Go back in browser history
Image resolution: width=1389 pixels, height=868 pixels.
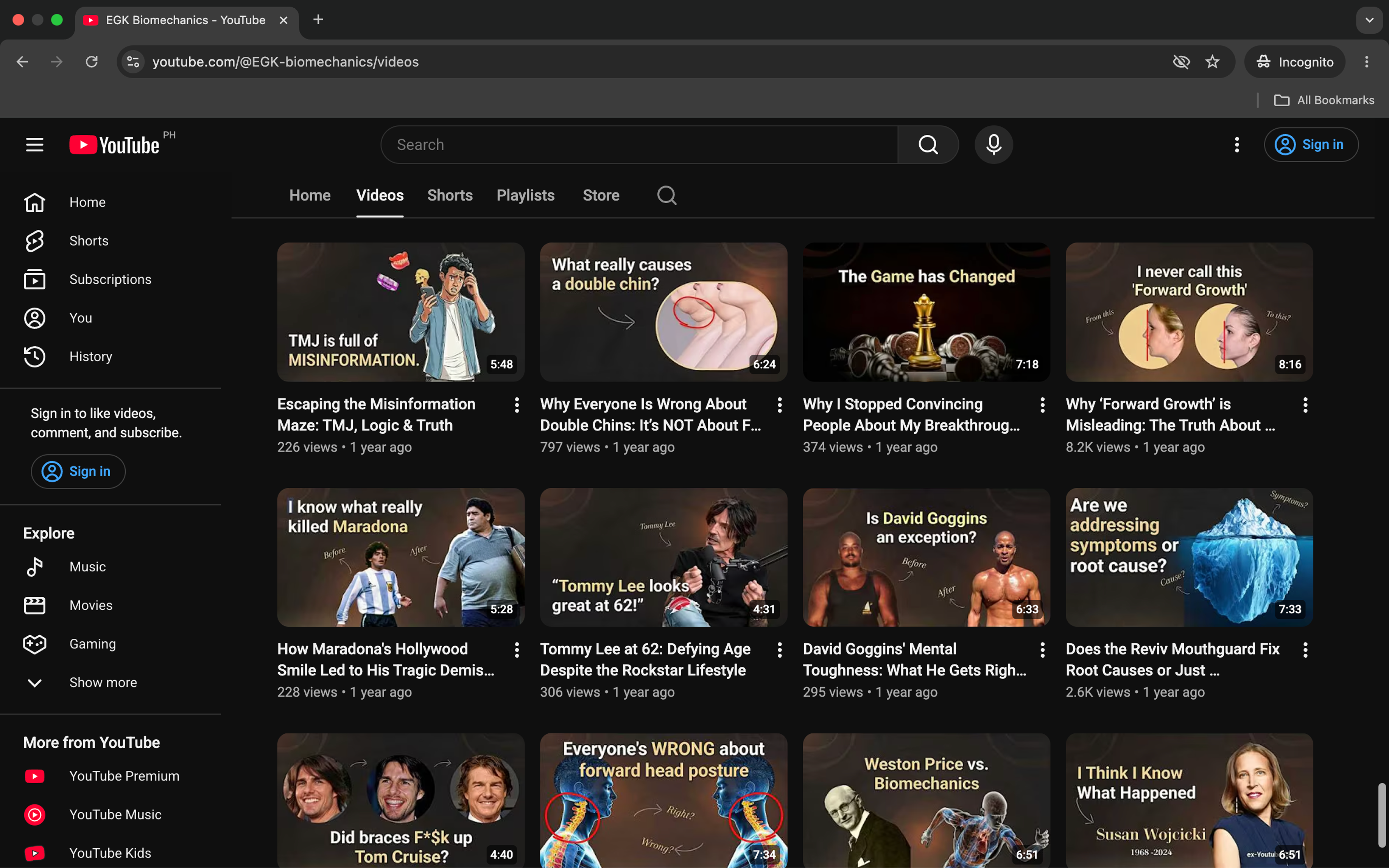(x=22, y=61)
